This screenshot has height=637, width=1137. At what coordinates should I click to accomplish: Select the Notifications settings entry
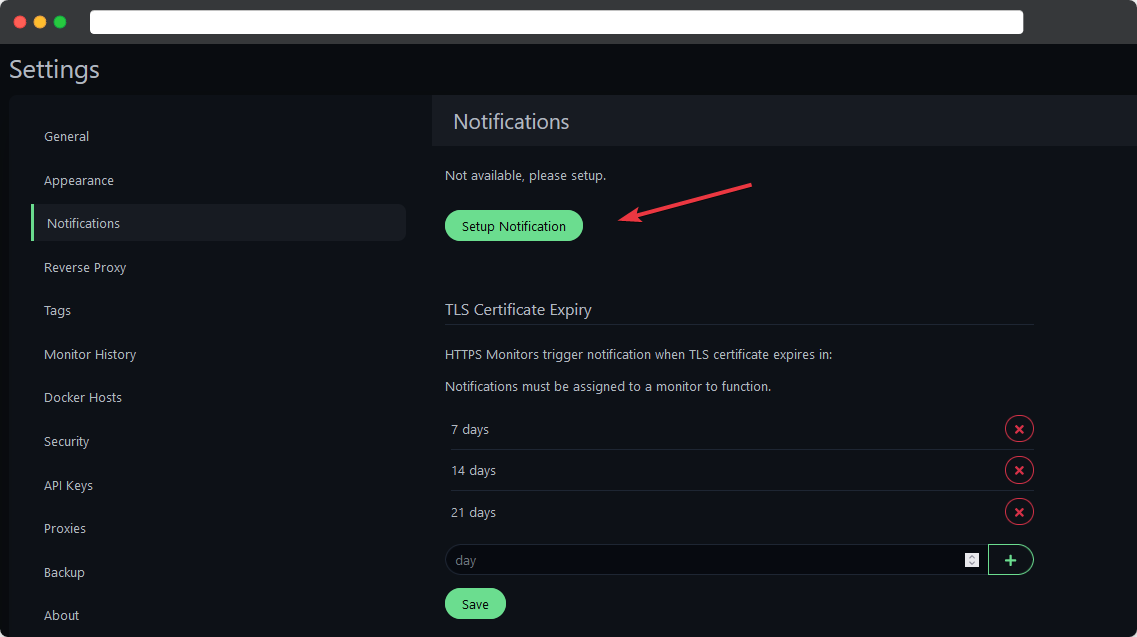click(x=84, y=222)
